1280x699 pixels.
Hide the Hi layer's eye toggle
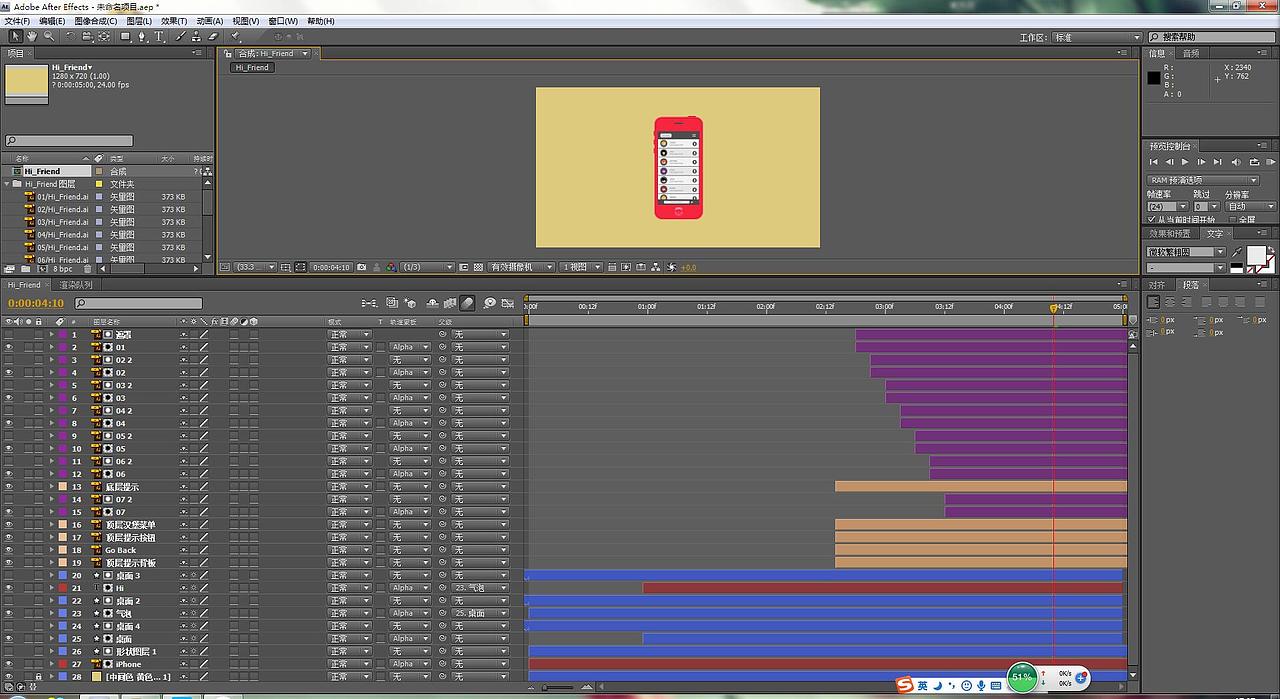tap(9, 588)
